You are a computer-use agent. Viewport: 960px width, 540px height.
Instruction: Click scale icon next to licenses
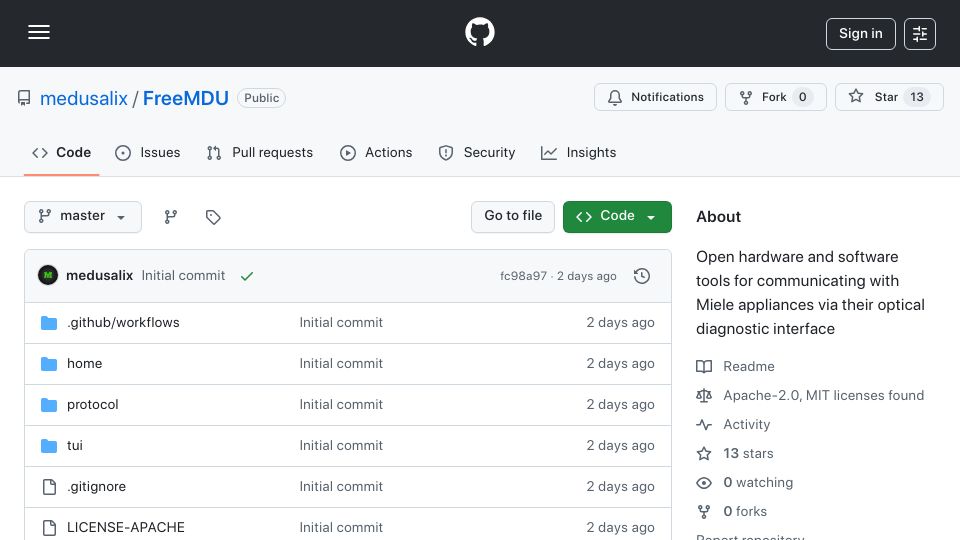pyautogui.click(x=704, y=396)
